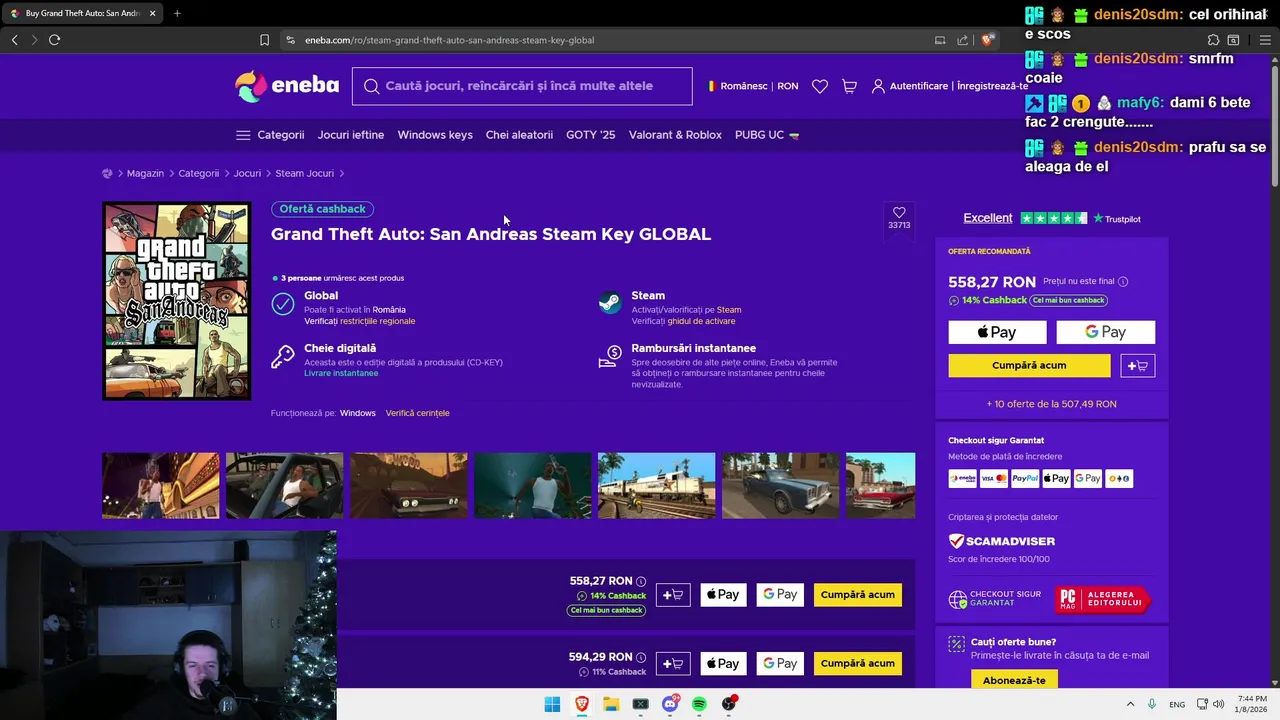Open the Valorant & Roblox menu item
The width and height of the screenshot is (1280, 720).
pyautogui.click(x=675, y=135)
